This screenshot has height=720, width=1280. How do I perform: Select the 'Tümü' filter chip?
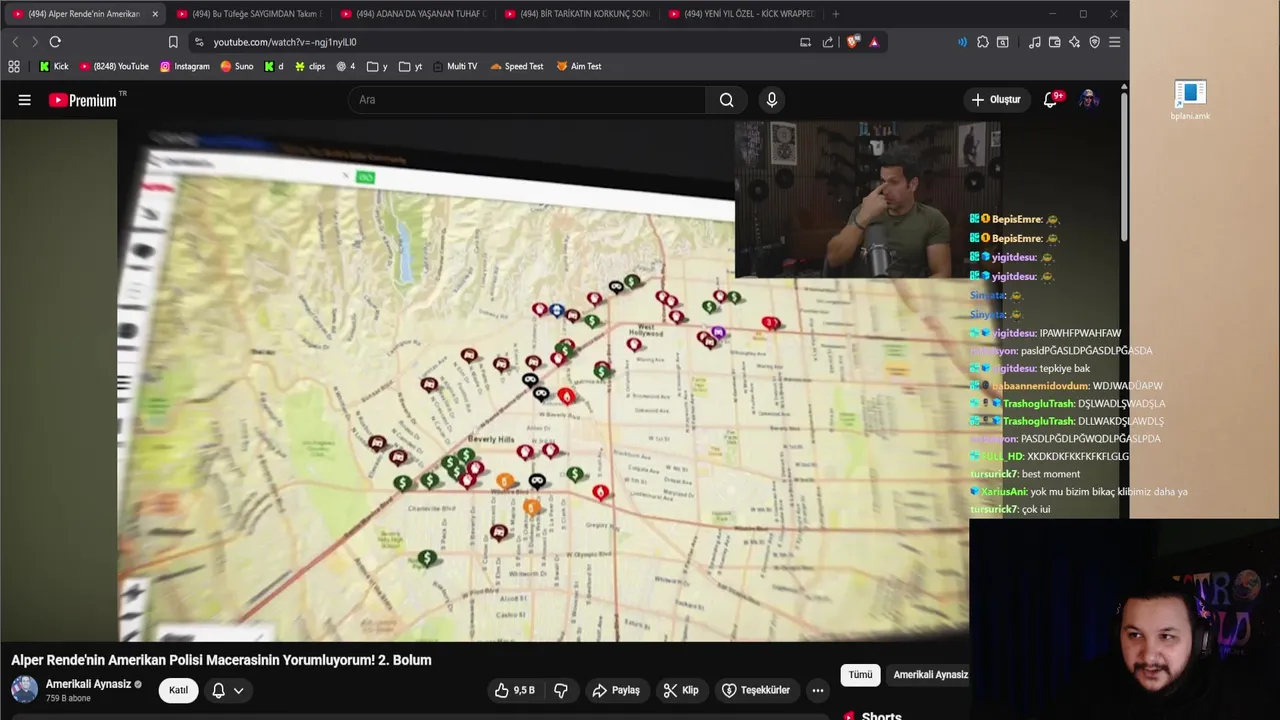[860, 675]
